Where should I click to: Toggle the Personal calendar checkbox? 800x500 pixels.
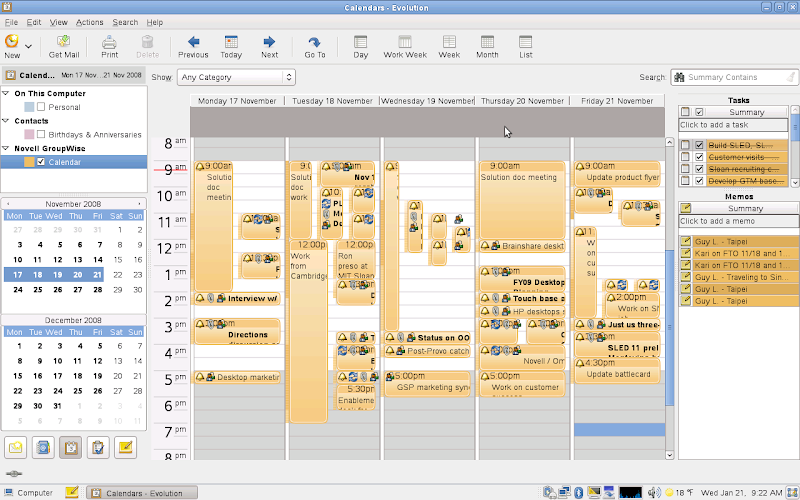(x=41, y=107)
